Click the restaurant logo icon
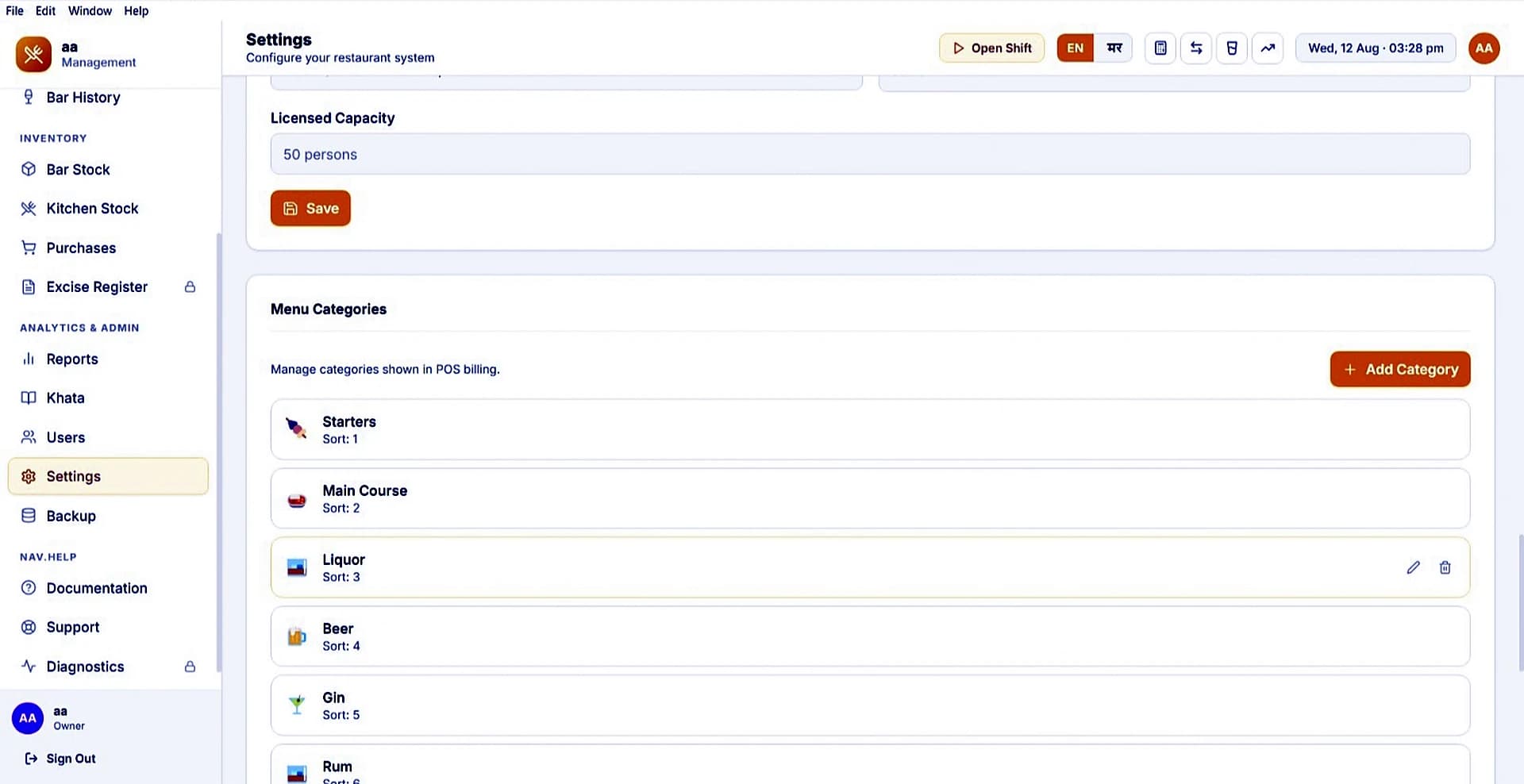The image size is (1524, 784). (33, 54)
